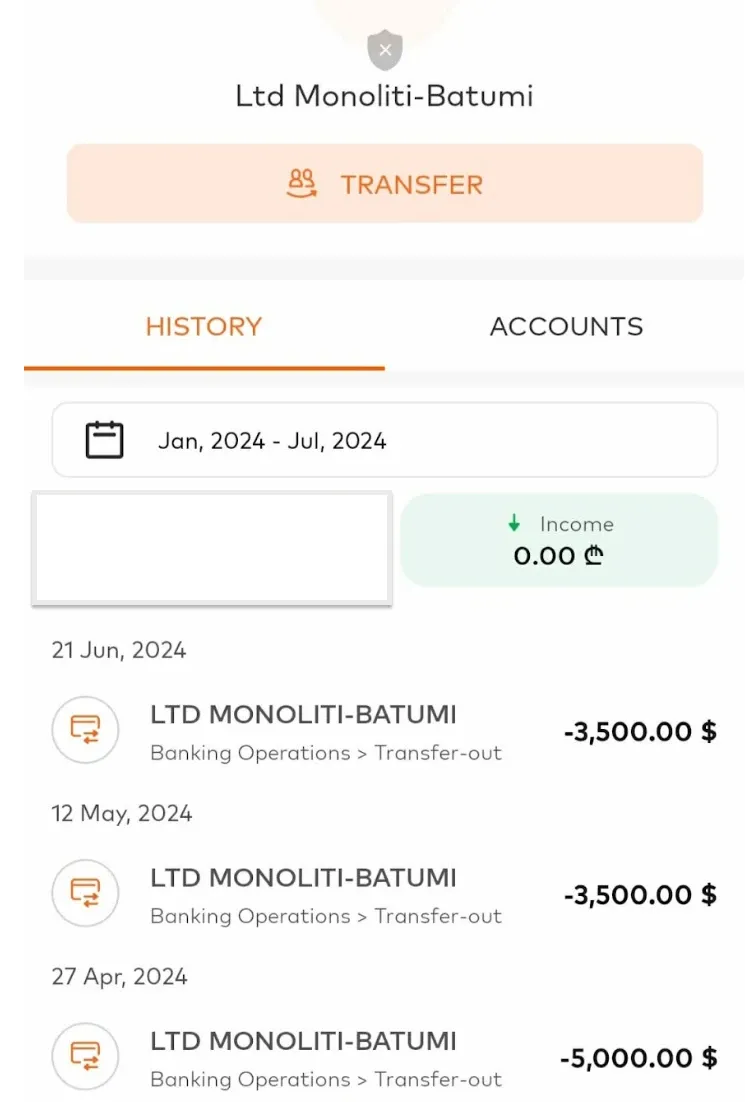Click the Ltd Monoliti-Batumi name heading

coord(384,96)
